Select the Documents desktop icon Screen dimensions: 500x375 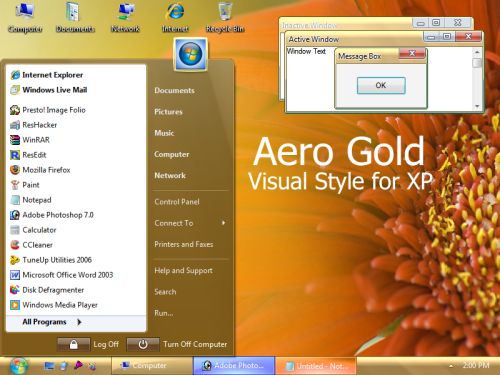(75, 17)
